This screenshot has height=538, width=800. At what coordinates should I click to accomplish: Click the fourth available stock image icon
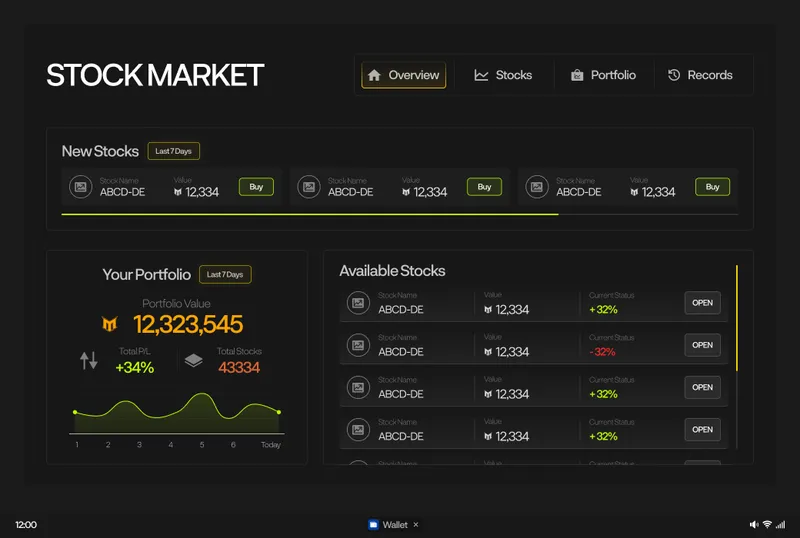(x=358, y=430)
